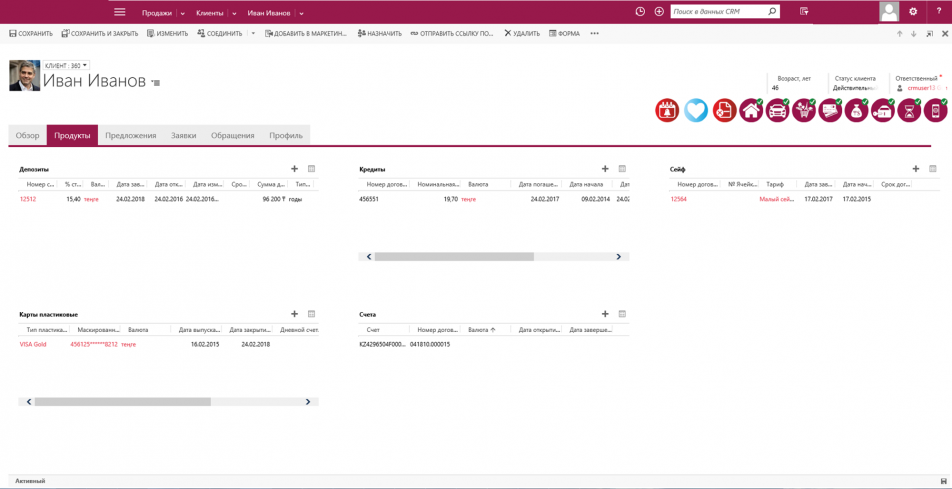Open deposit record link 12512
This screenshot has width=952, height=489.
point(28,199)
